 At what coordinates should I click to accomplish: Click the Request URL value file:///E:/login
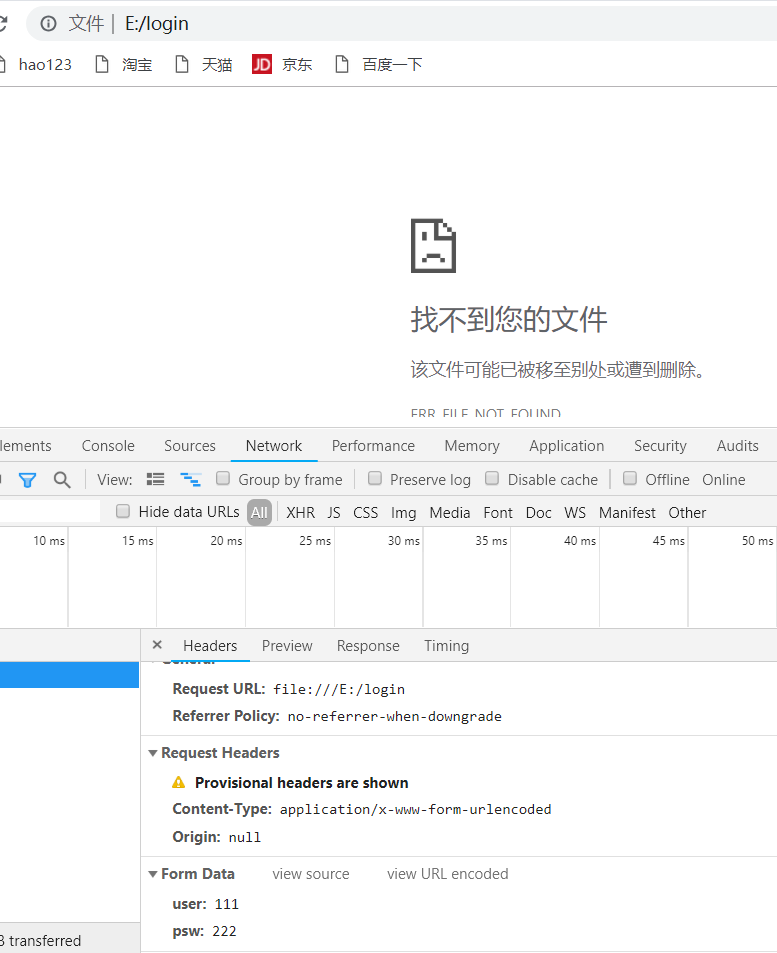(x=339, y=689)
